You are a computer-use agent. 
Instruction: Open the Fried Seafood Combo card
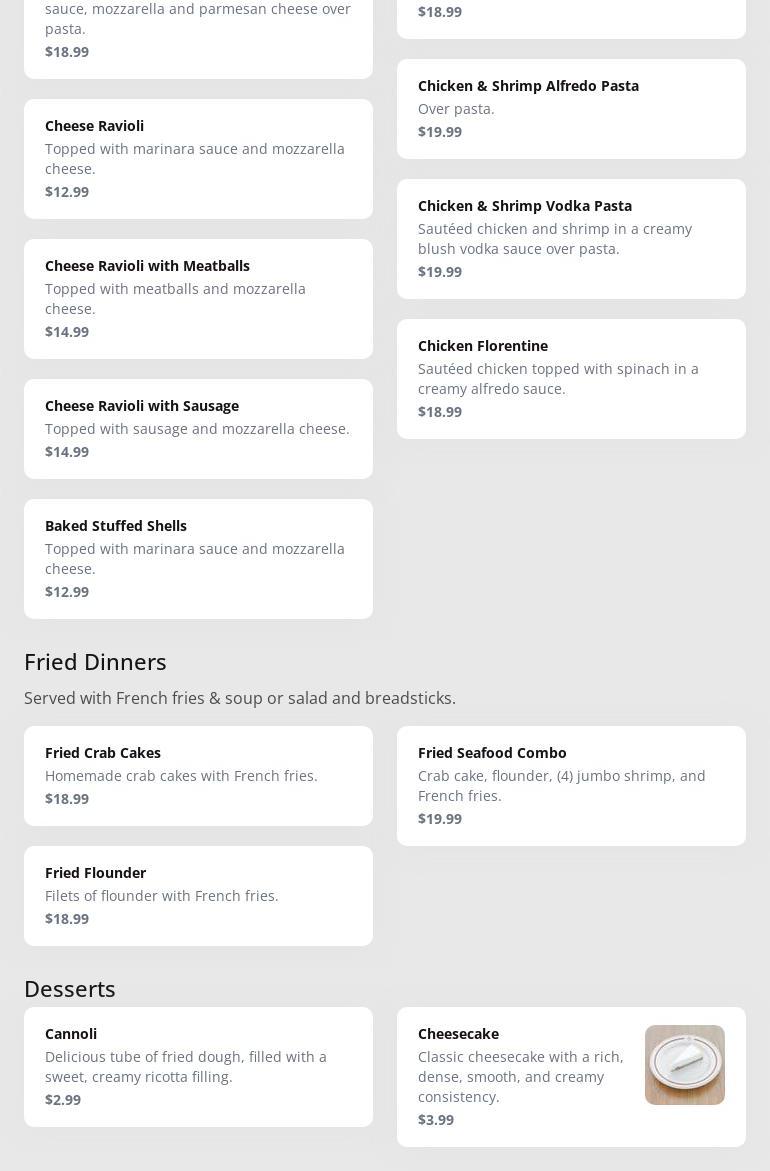(571, 786)
